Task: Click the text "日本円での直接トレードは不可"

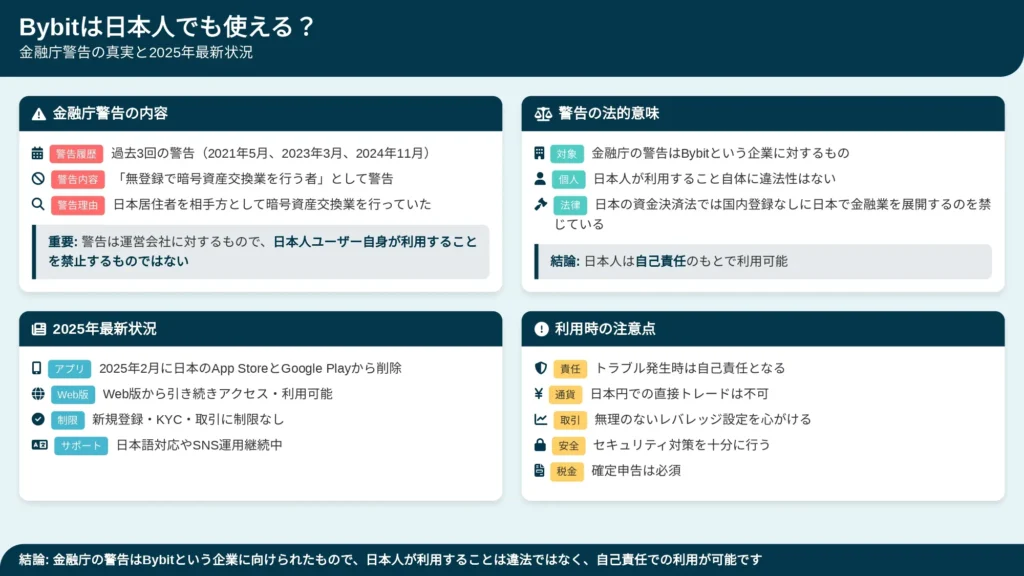Action: (x=680, y=394)
